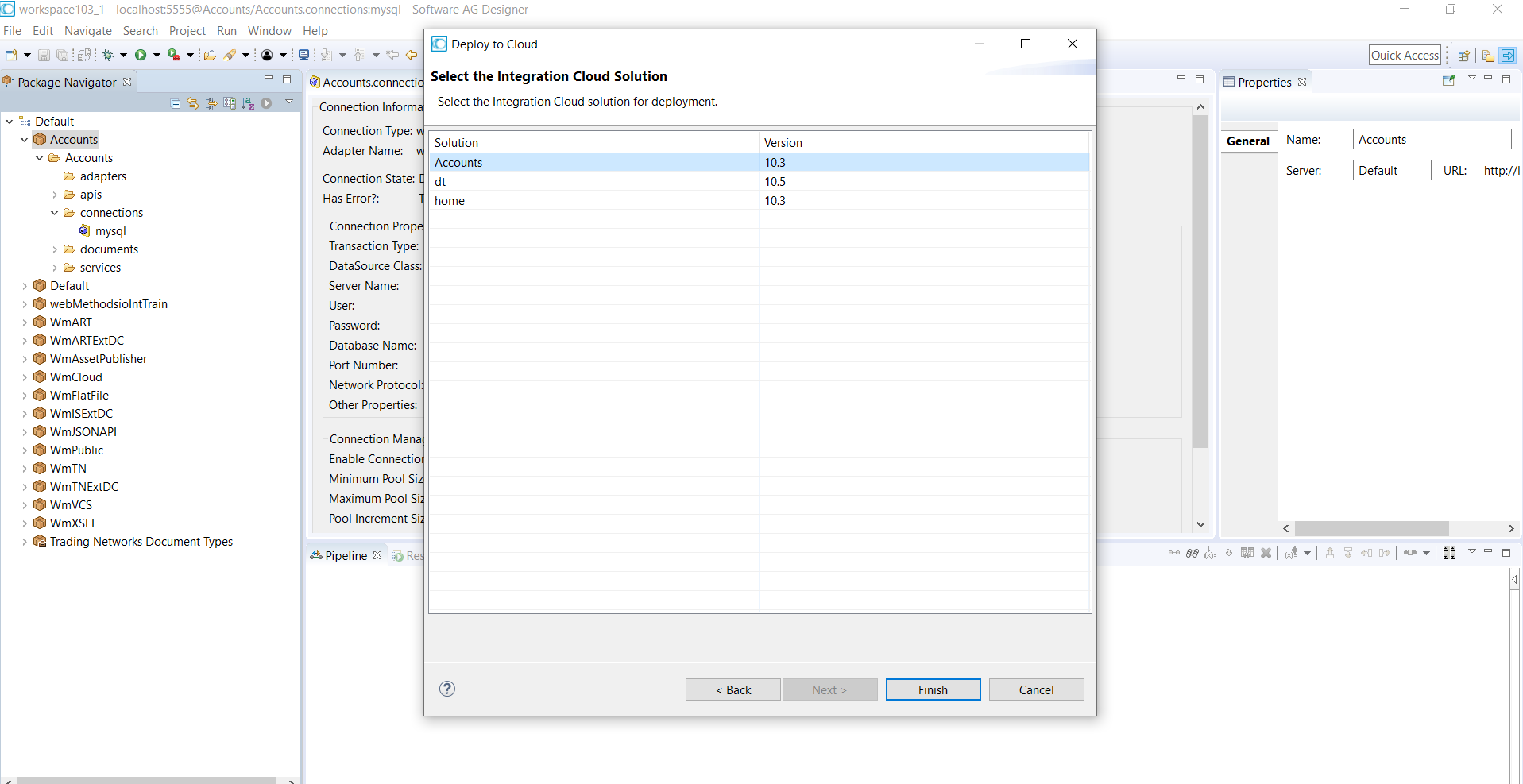This screenshot has width=1523, height=784.
Task: Click the table columns icon in Pipeline toolbar
Action: (1247, 553)
